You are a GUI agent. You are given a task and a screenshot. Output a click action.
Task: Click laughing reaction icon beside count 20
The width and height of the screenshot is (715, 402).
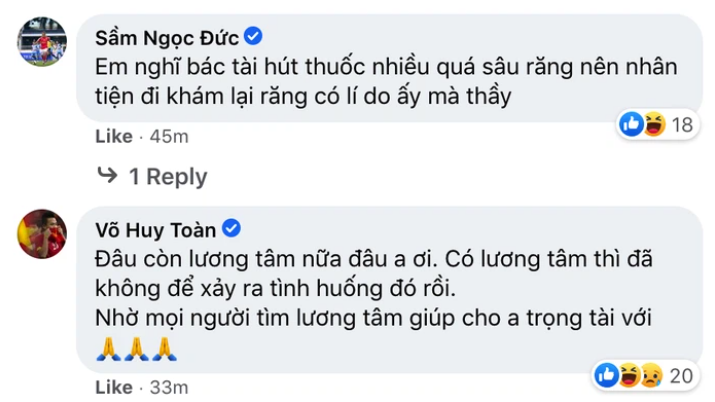tap(627, 374)
